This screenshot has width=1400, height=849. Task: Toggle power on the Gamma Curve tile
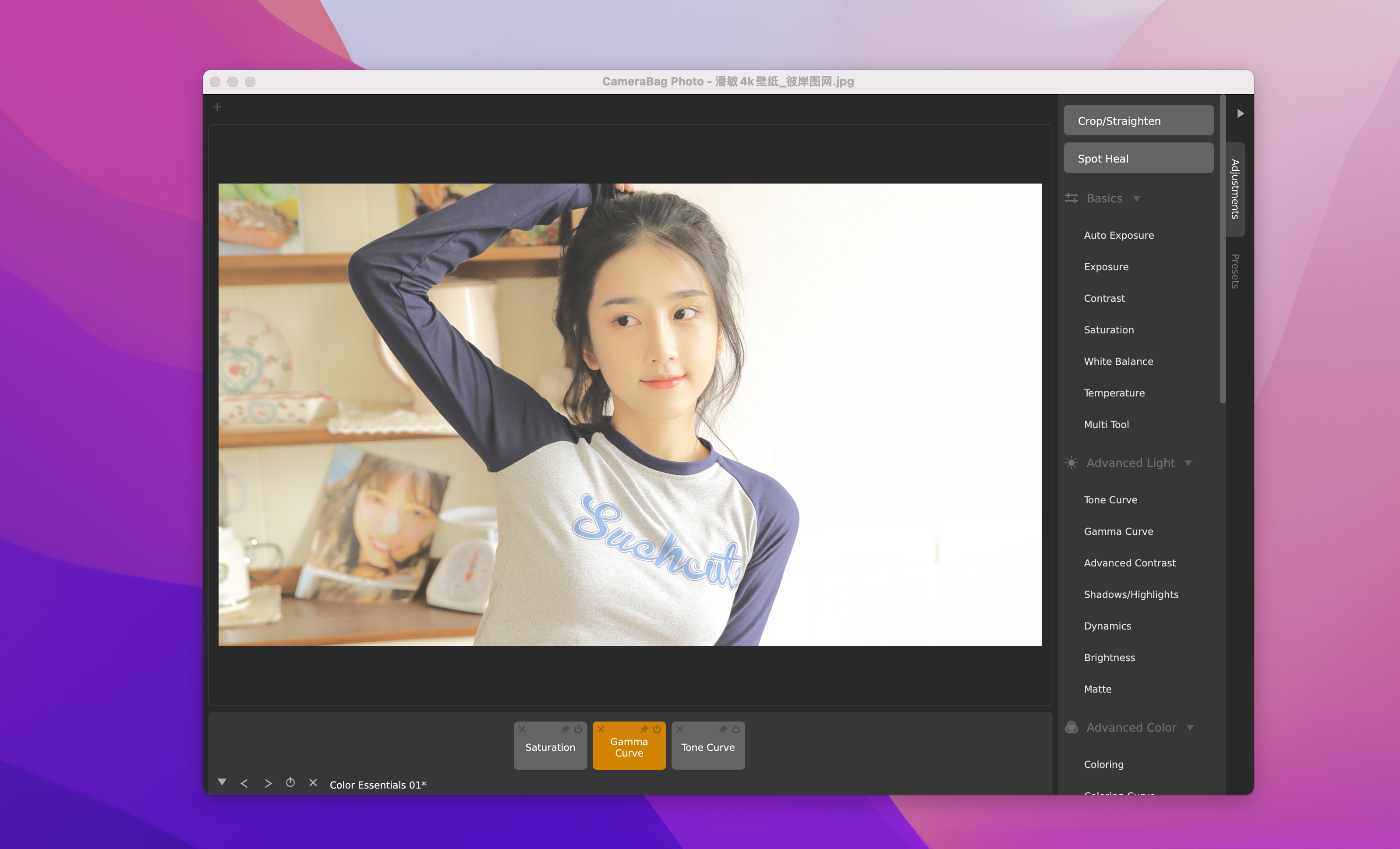[657, 729]
